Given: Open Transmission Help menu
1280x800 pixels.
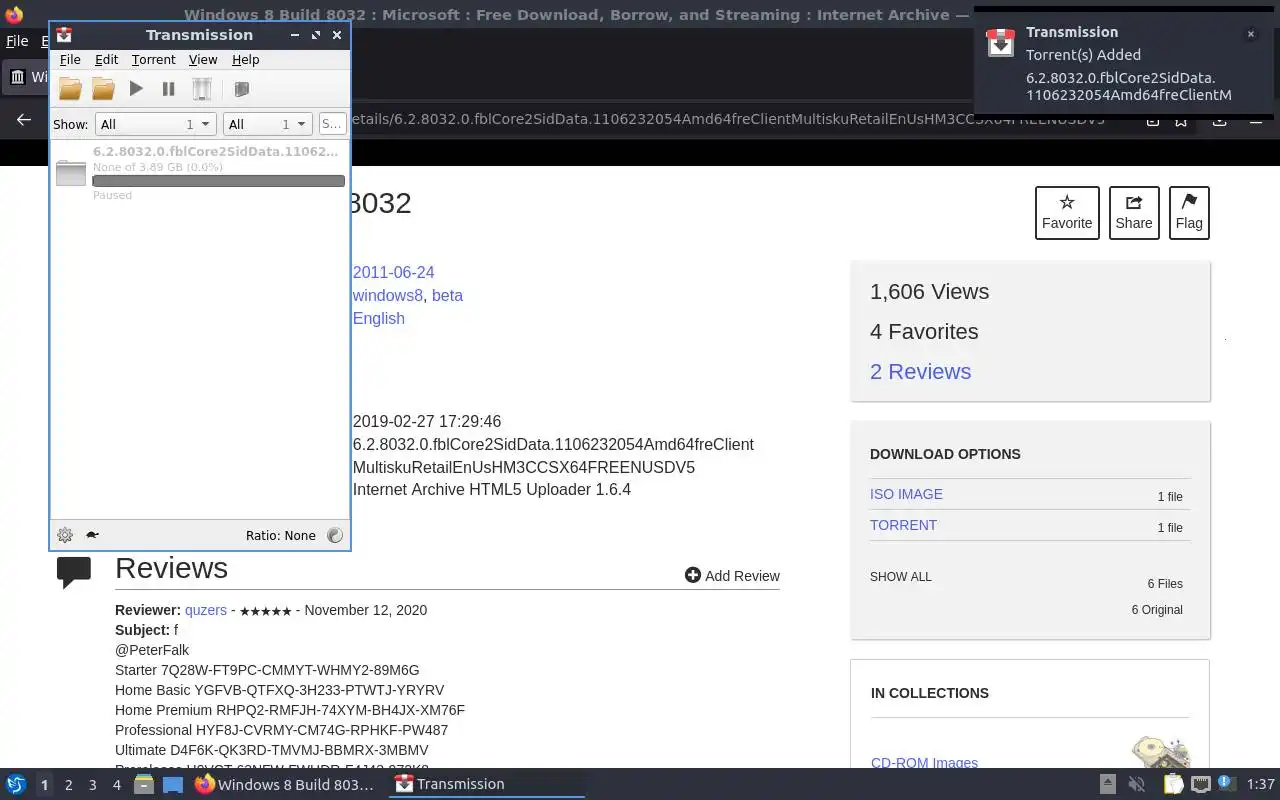Looking at the screenshot, I should tap(245, 60).
